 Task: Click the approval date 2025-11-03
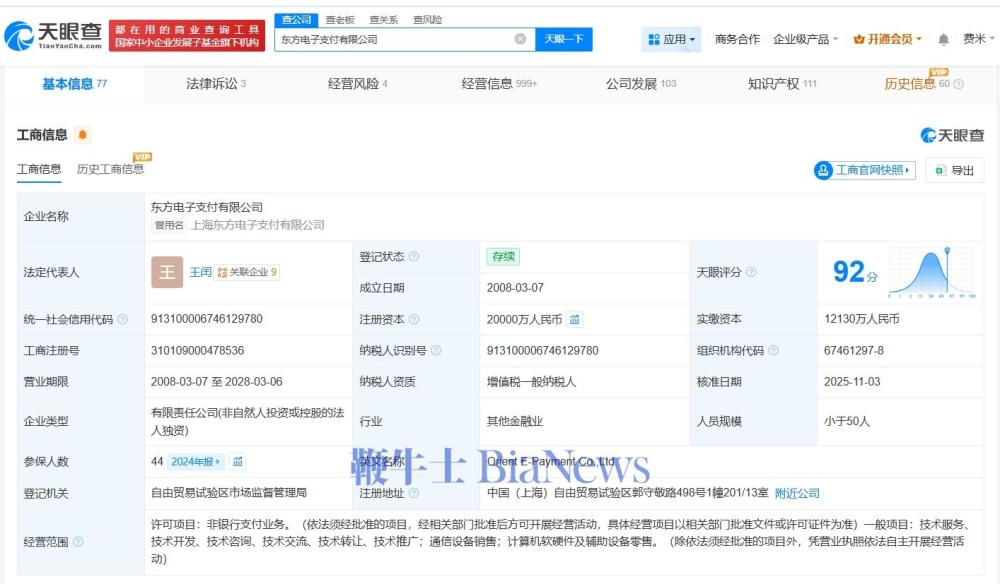click(852, 381)
